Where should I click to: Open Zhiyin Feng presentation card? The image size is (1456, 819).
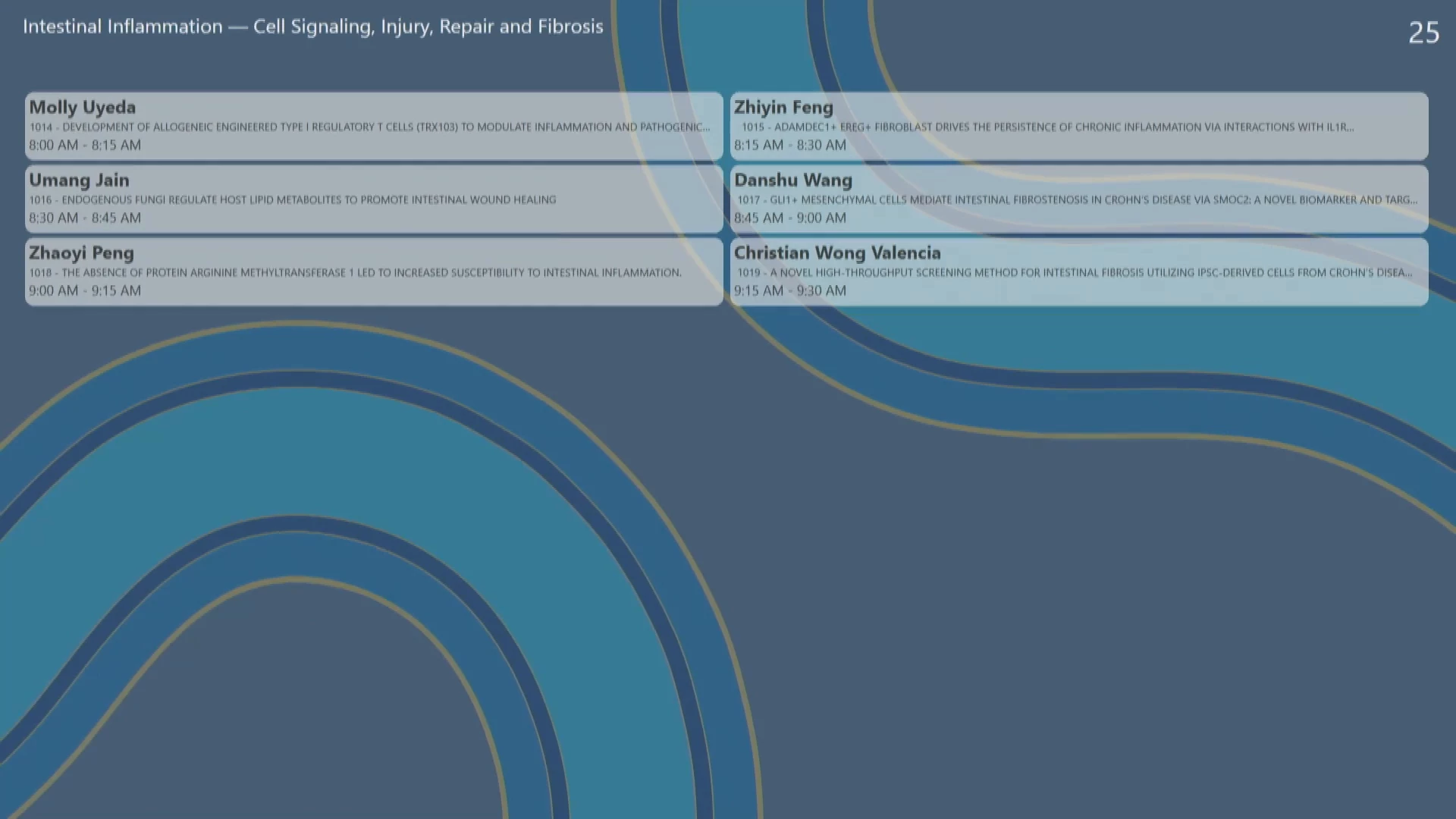[783, 108]
